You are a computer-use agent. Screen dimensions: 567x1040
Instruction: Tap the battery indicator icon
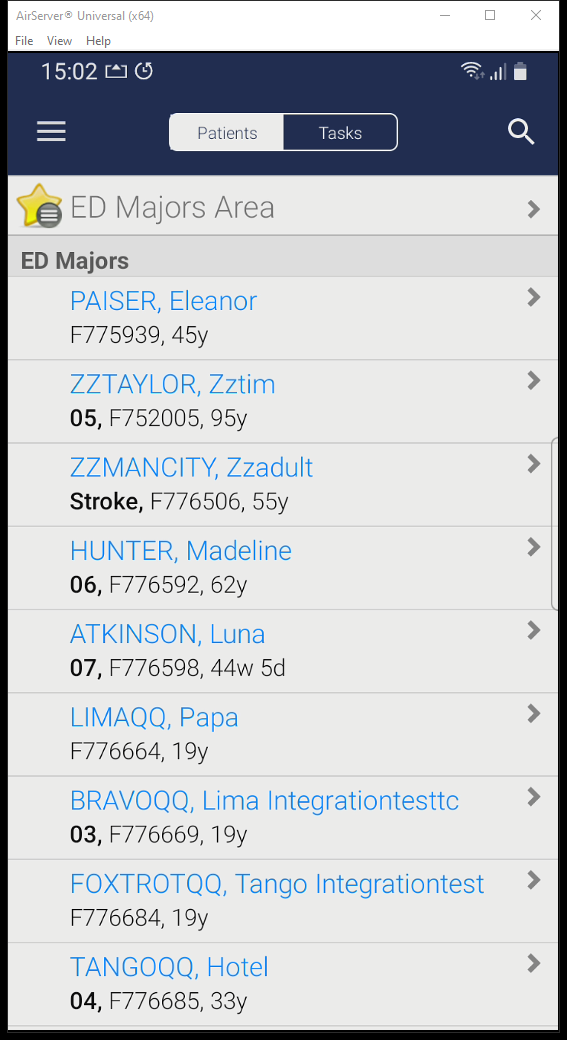coord(521,71)
